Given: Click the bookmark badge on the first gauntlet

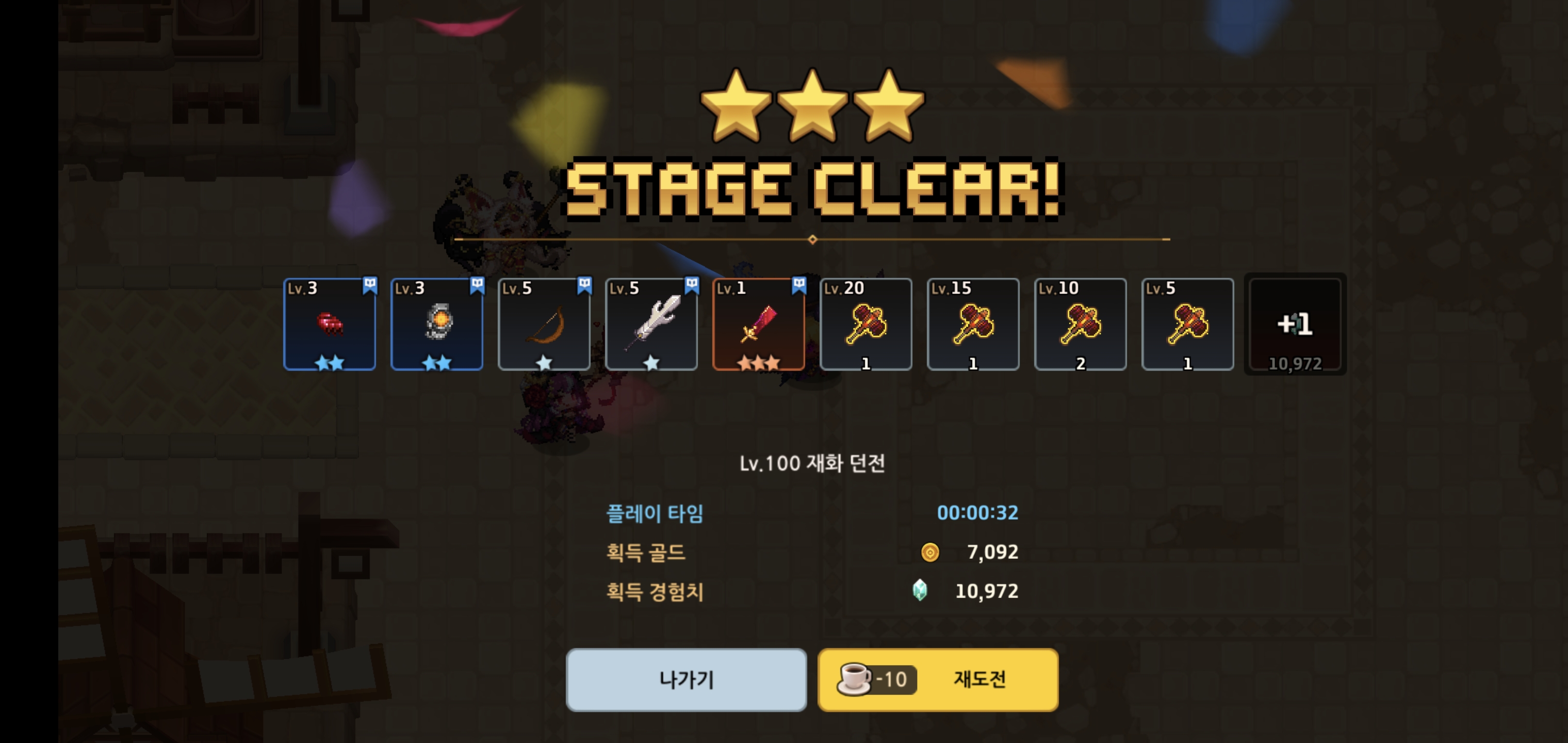Looking at the screenshot, I should [x=369, y=285].
